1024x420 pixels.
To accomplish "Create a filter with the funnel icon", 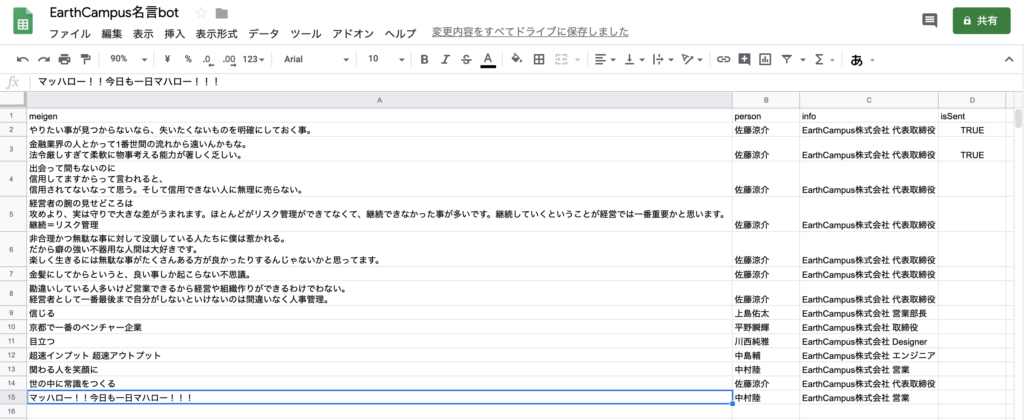I will [x=787, y=59].
